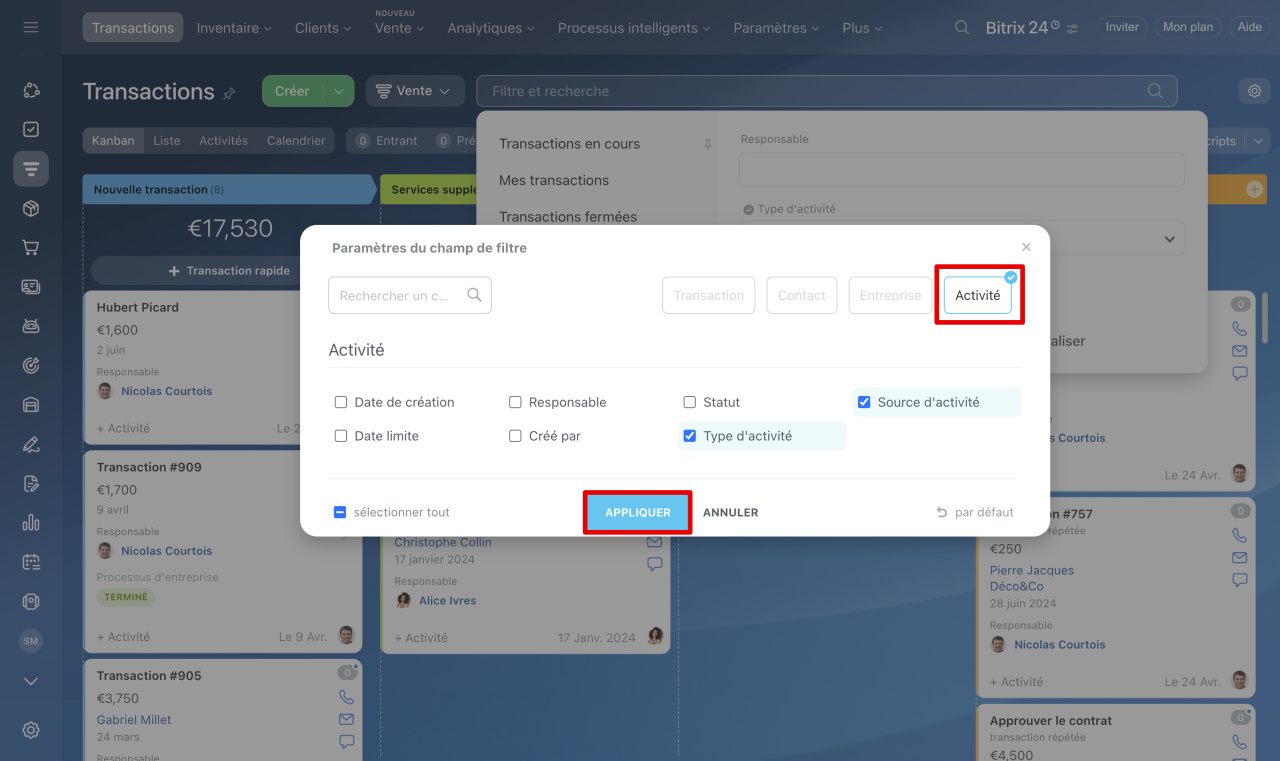Check the Responsable checkbox

pyautogui.click(x=515, y=402)
